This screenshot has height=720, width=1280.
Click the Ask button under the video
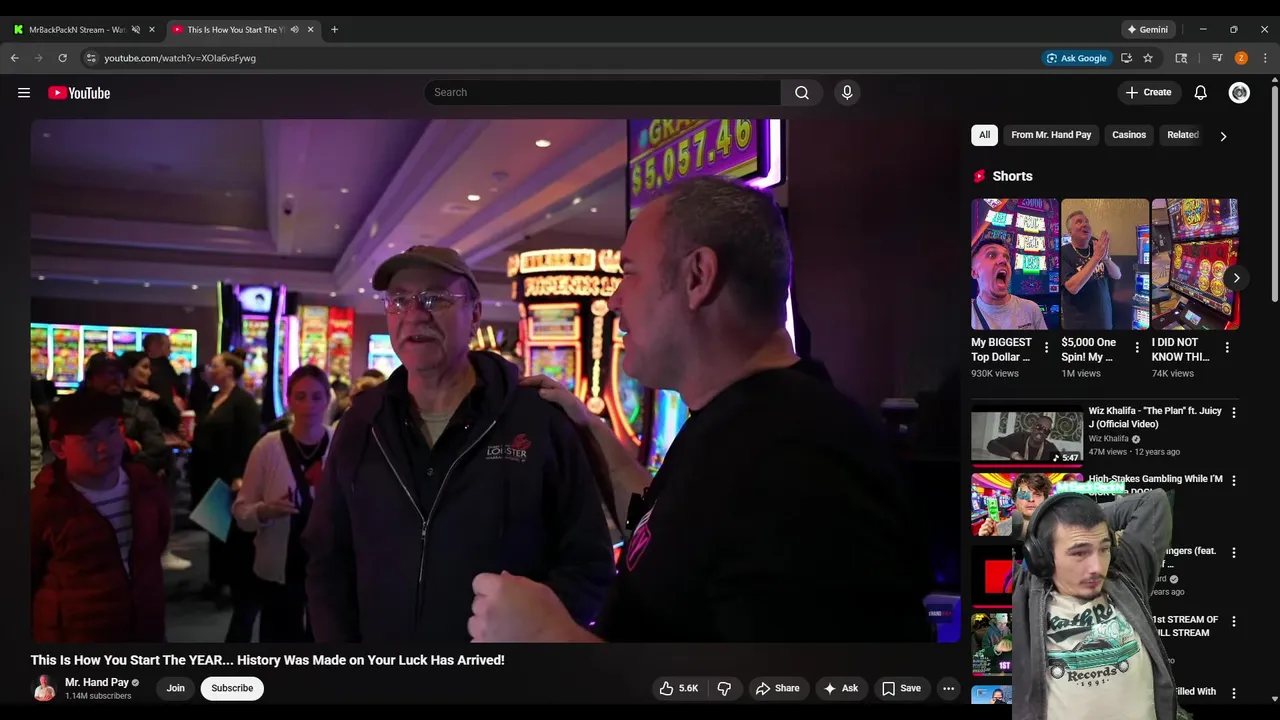840,688
